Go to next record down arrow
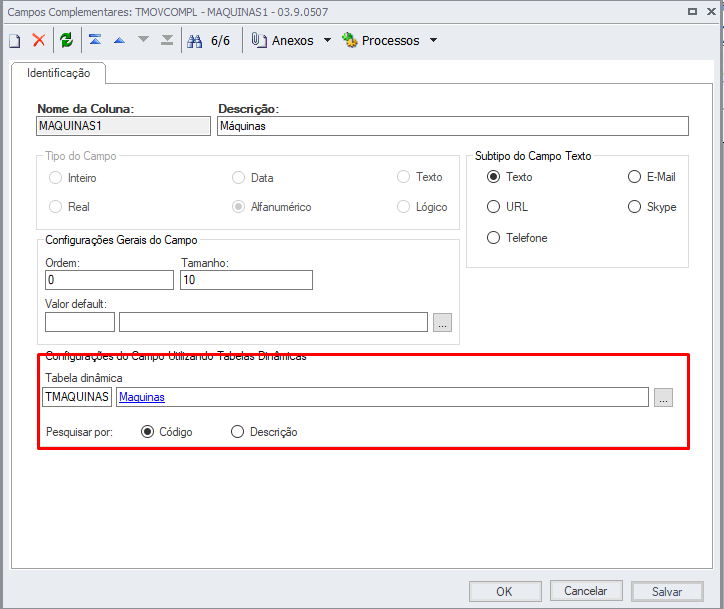This screenshot has width=724, height=609. click(144, 40)
